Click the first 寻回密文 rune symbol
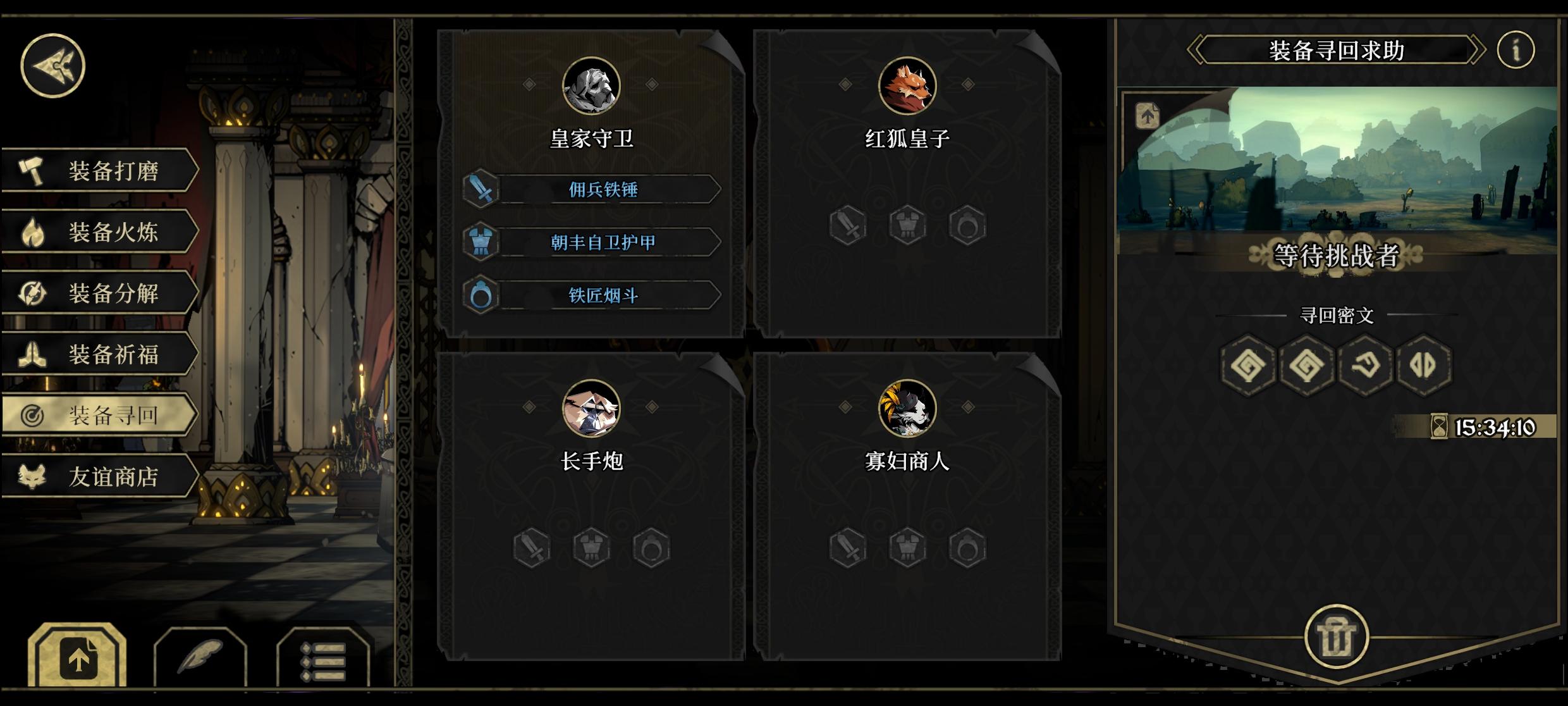The width and height of the screenshot is (1568, 706). pos(1248,365)
